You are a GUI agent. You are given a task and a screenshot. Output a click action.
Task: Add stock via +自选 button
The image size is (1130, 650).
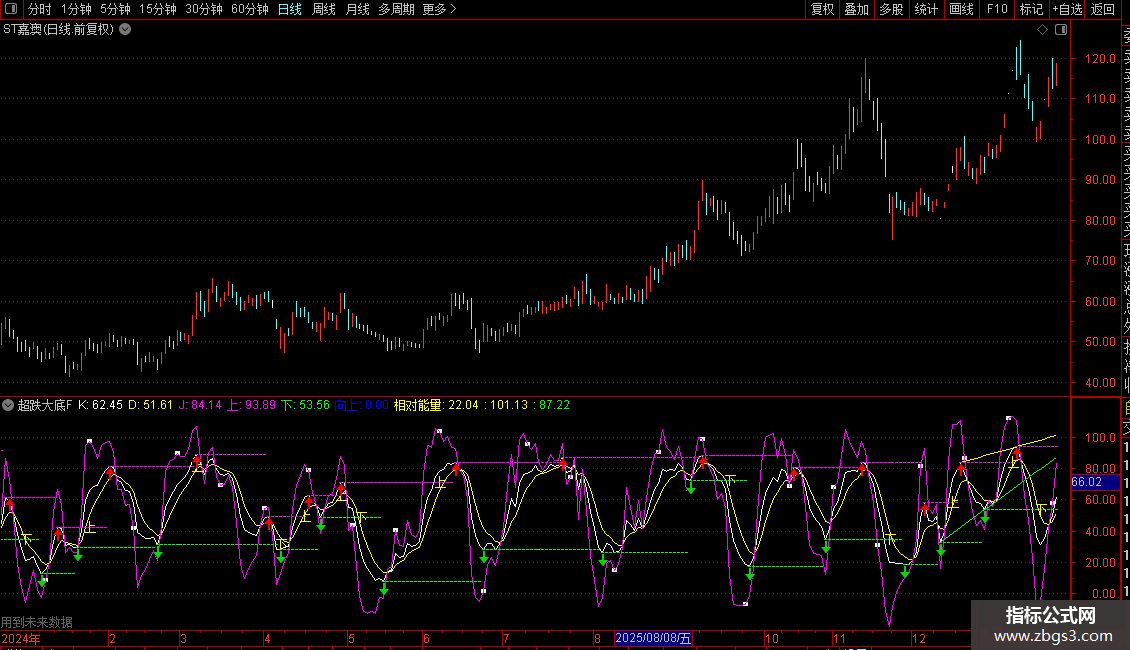1067,9
